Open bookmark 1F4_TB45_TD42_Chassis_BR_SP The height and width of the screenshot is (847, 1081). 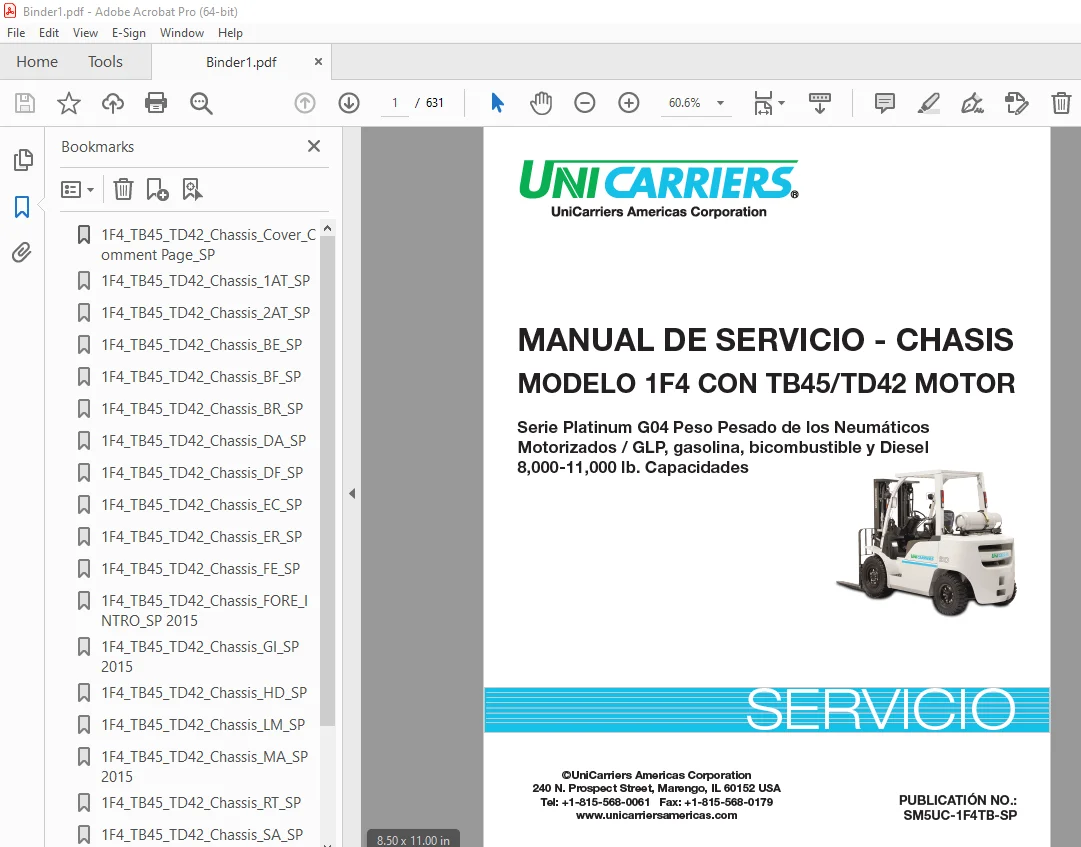pos(202,409)
